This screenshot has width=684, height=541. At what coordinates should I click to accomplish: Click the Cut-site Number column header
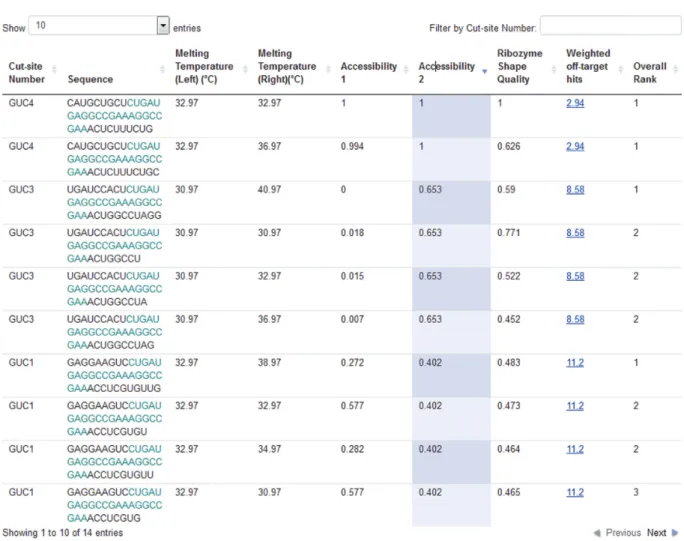coord(27,73)
